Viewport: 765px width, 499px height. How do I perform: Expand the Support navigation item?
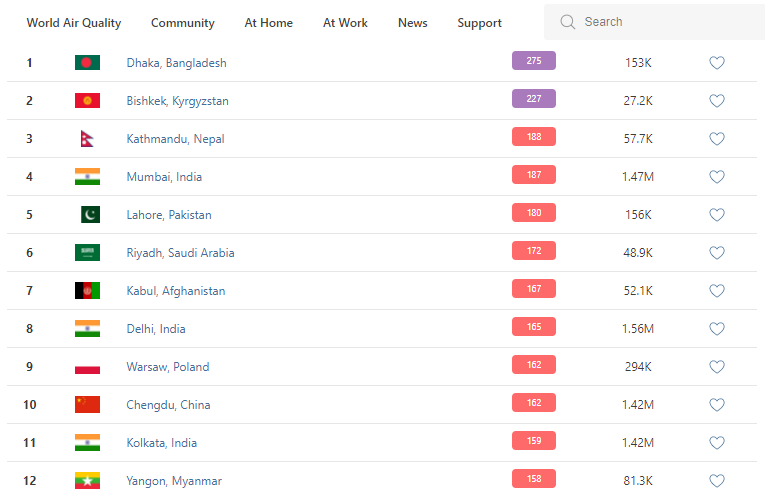(479, 23)
